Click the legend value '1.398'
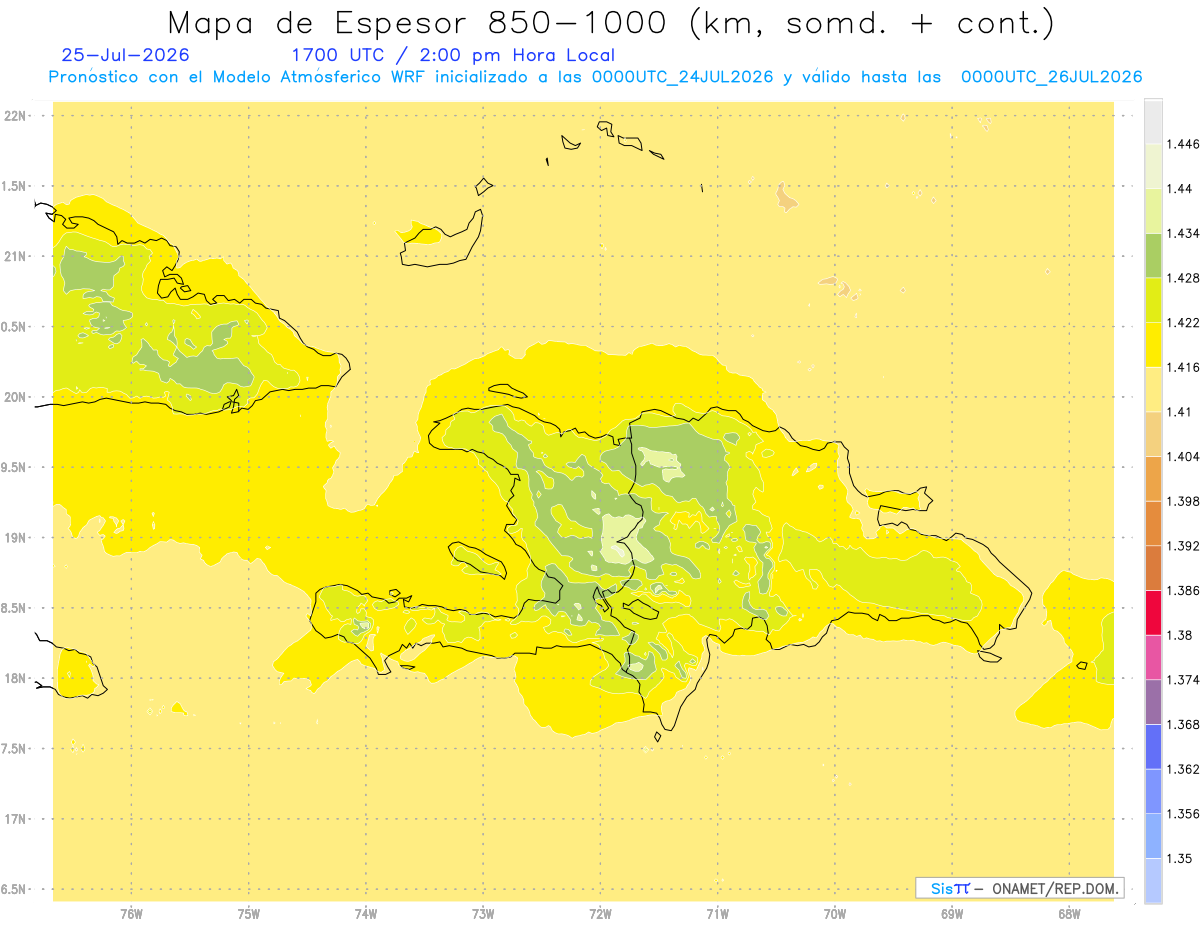 click(1183, 501)
